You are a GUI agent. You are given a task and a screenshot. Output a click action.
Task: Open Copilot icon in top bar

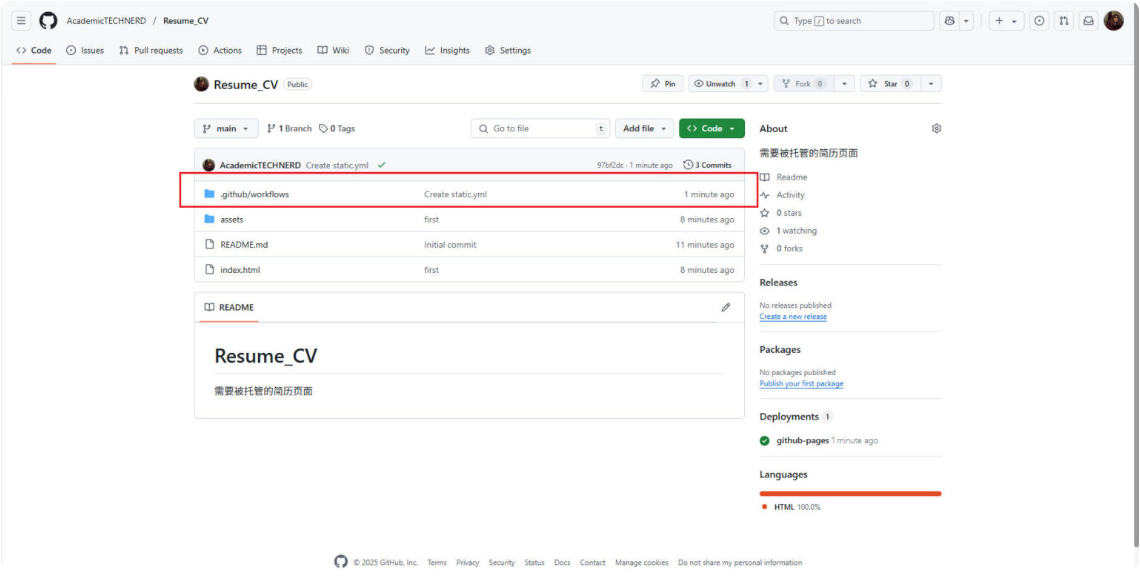tap(950, 21)
